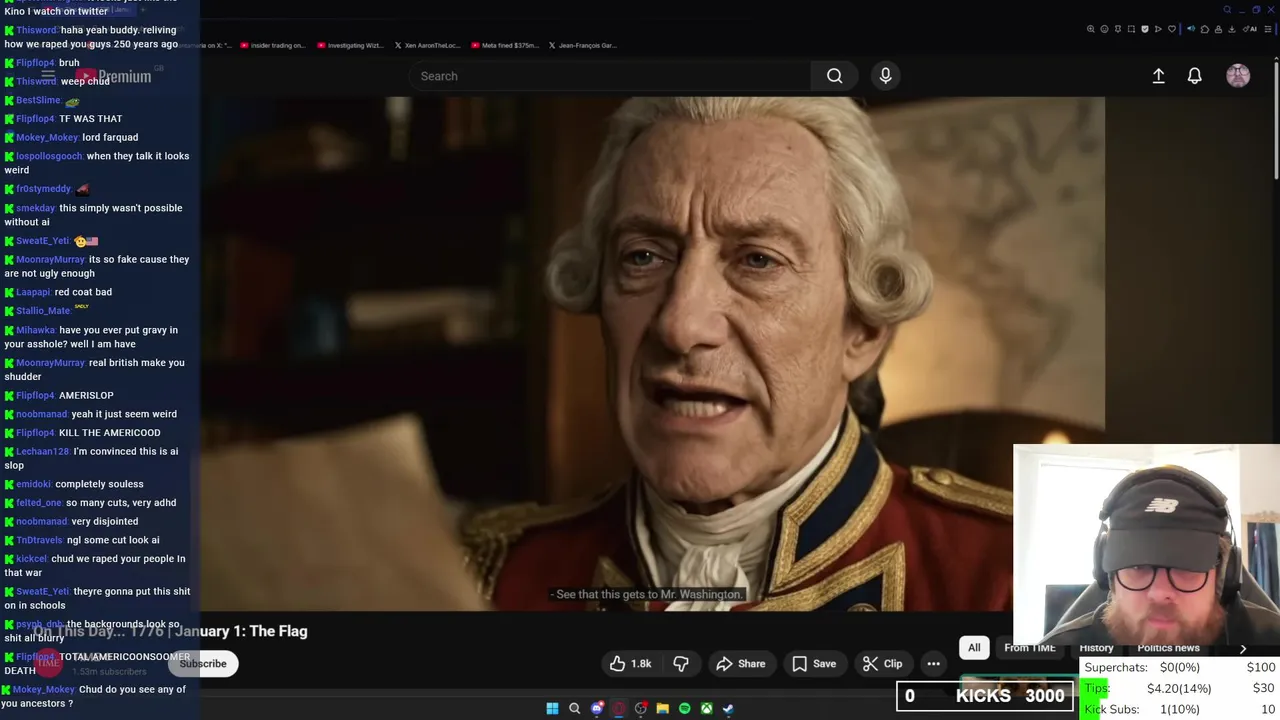
Task: Switch to 'Investigating Wizt...' browser tab
Action: (x=350, y=45)
